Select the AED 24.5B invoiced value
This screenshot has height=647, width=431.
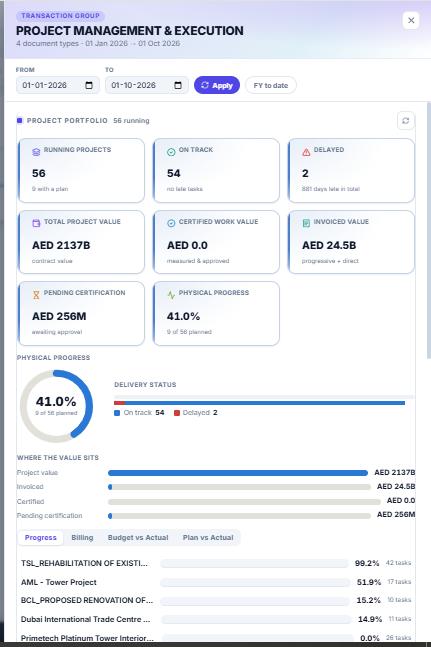point(329,245)
